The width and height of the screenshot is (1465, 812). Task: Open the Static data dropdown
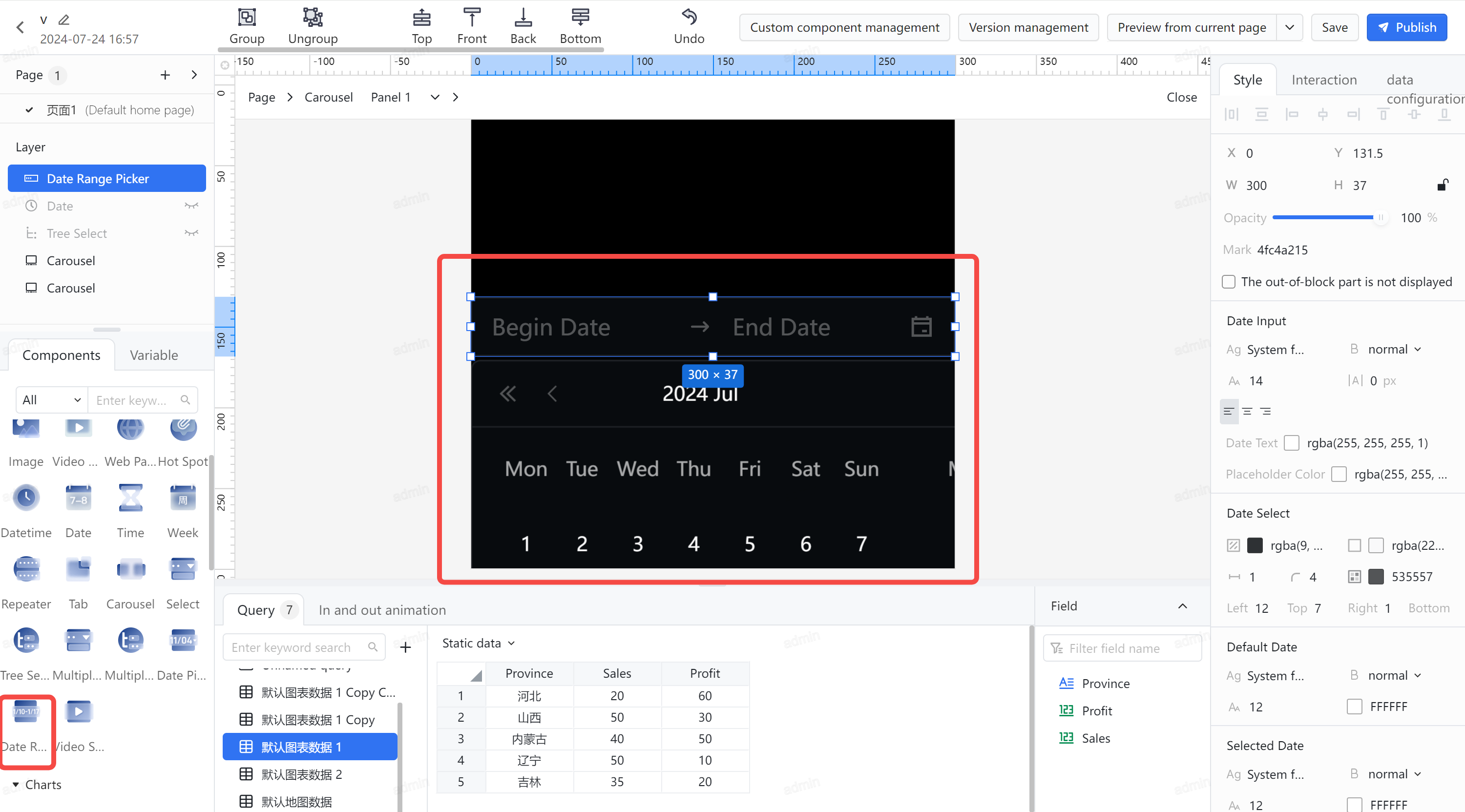[x=478, y=643]
